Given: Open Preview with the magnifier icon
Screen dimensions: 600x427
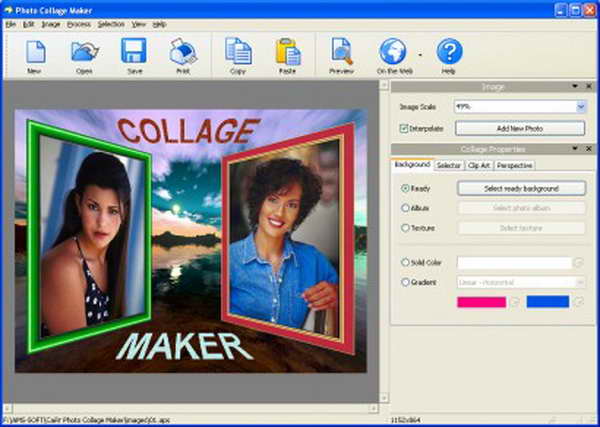Looking at the screenshot, I should point(342,52).
